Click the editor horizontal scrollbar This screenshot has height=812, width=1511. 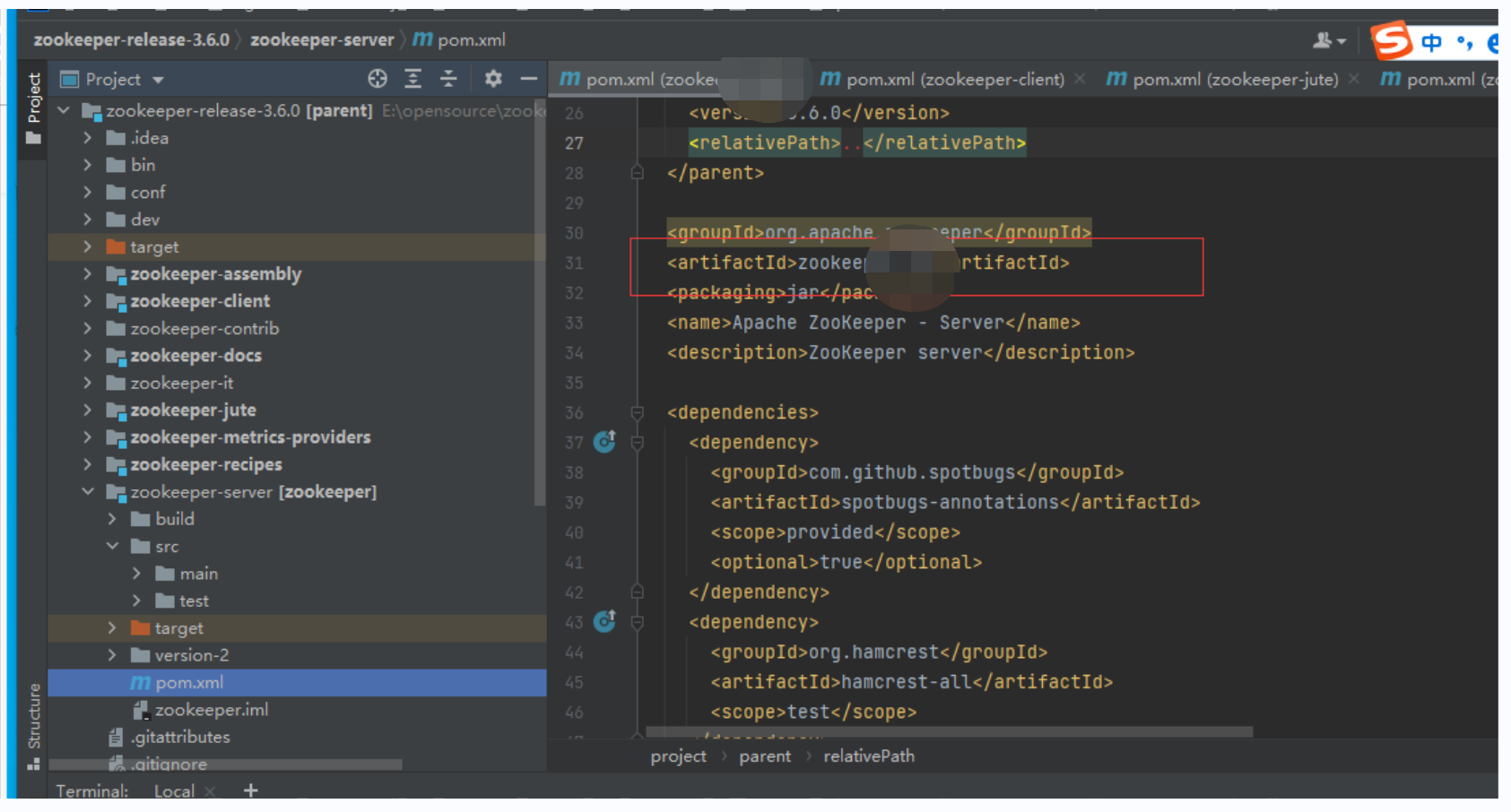pyautogui.click(x=949, y=732)
